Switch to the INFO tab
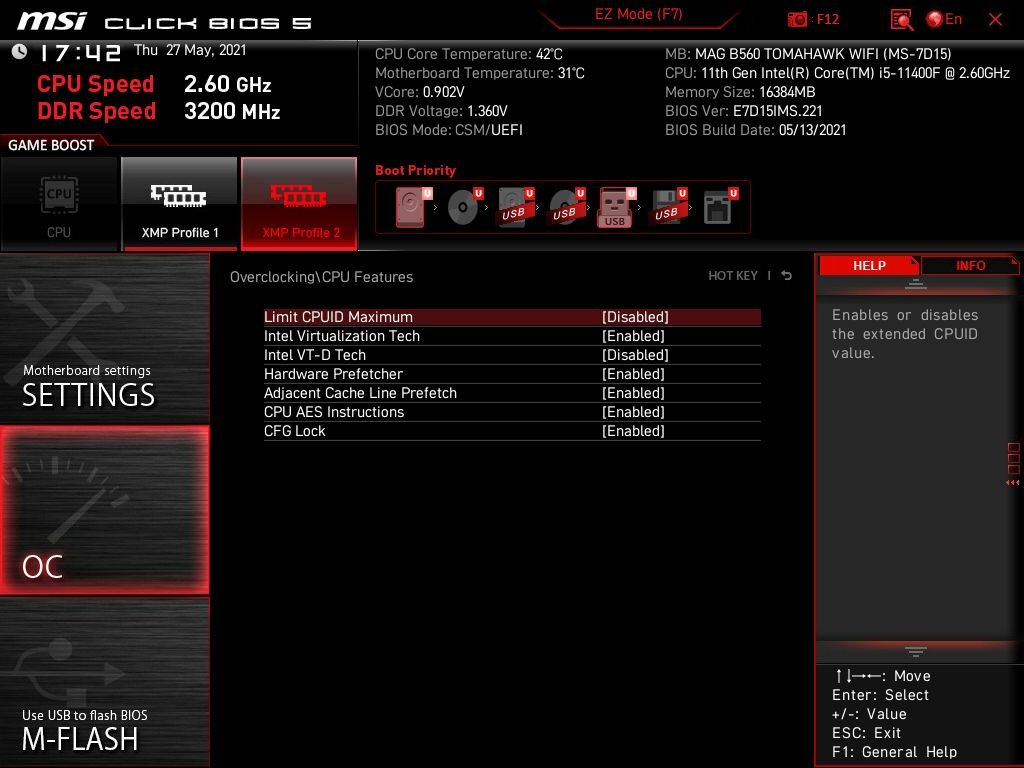Screen dimensions: 1024x768 [970, 265]
